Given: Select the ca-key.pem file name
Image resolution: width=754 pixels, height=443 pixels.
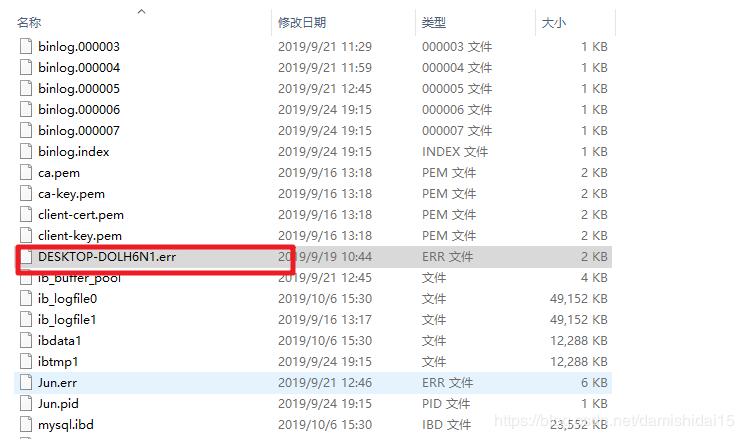Looking at the screenshot, I should [71, 194].
